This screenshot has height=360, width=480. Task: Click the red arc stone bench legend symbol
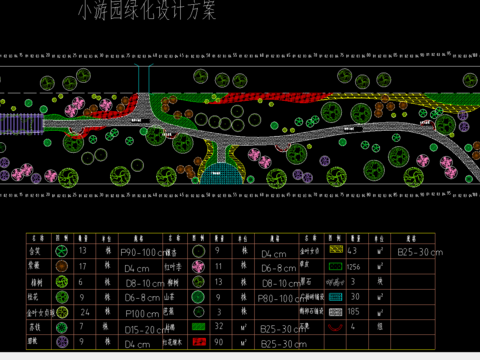(335, 327)
